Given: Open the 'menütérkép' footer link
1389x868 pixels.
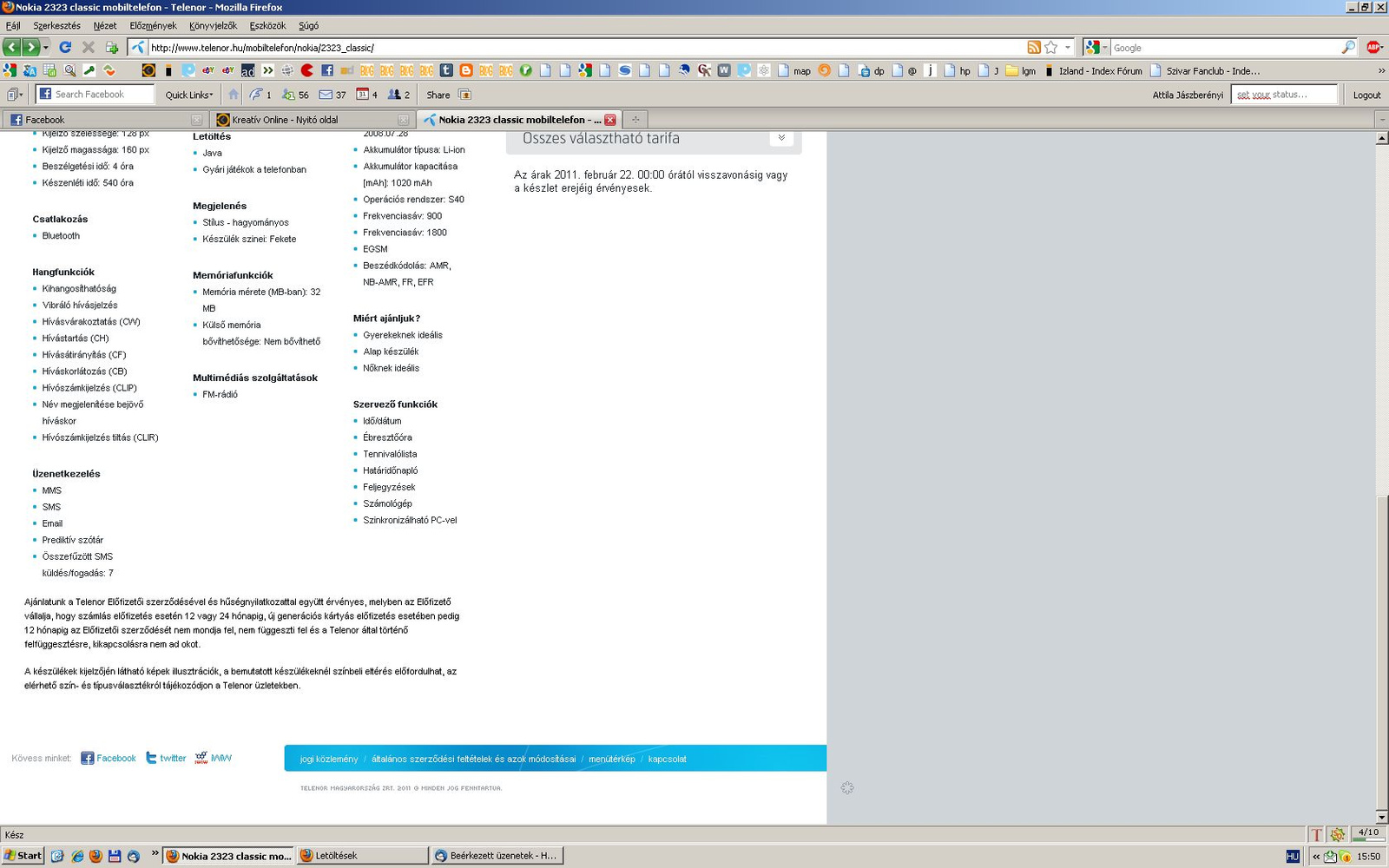Looking at the screenshot, I should coord(612,759).
